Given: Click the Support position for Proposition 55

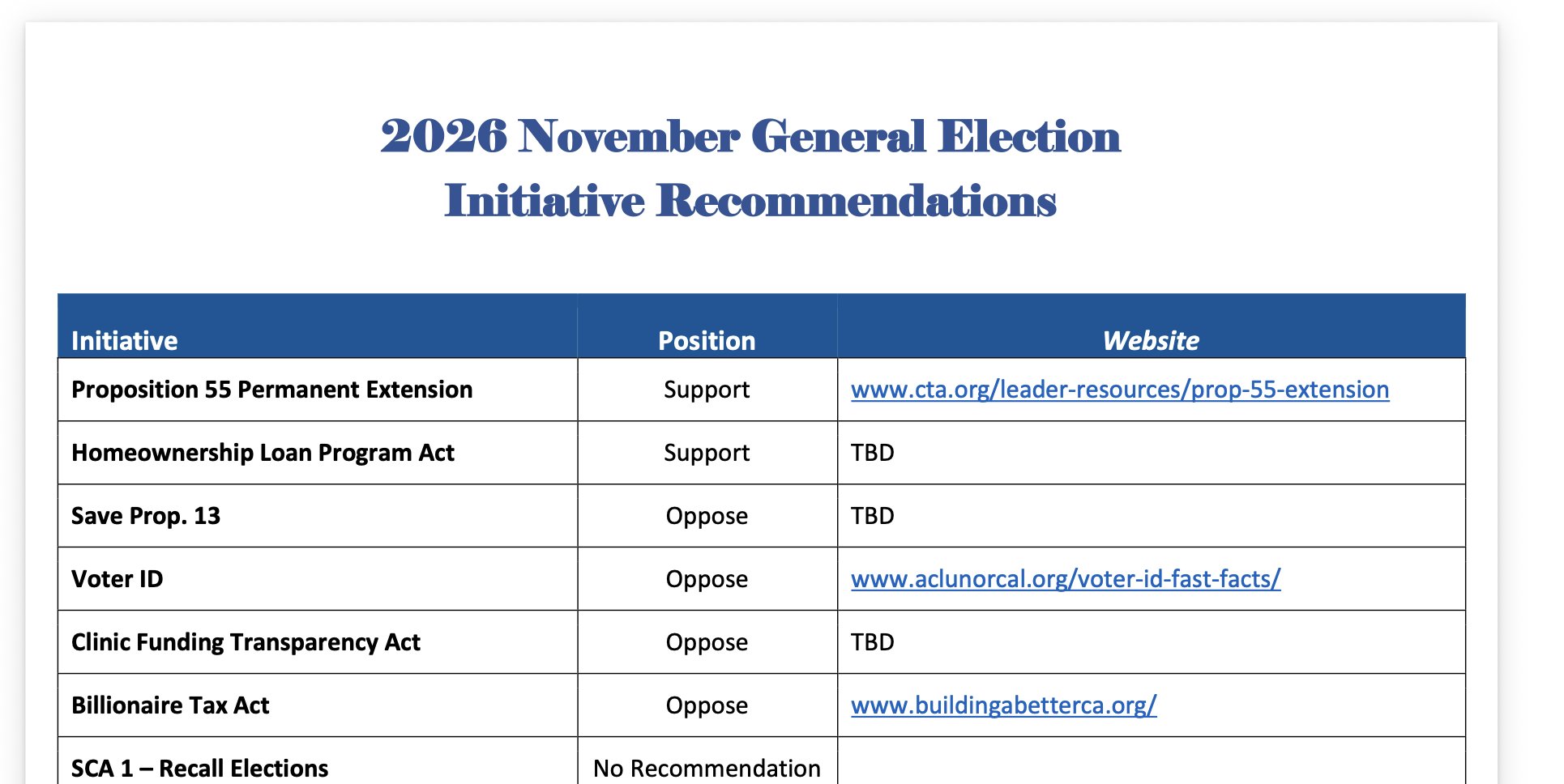Looking at the screenshot, I should pyautogui.click(x=707, y=390).
